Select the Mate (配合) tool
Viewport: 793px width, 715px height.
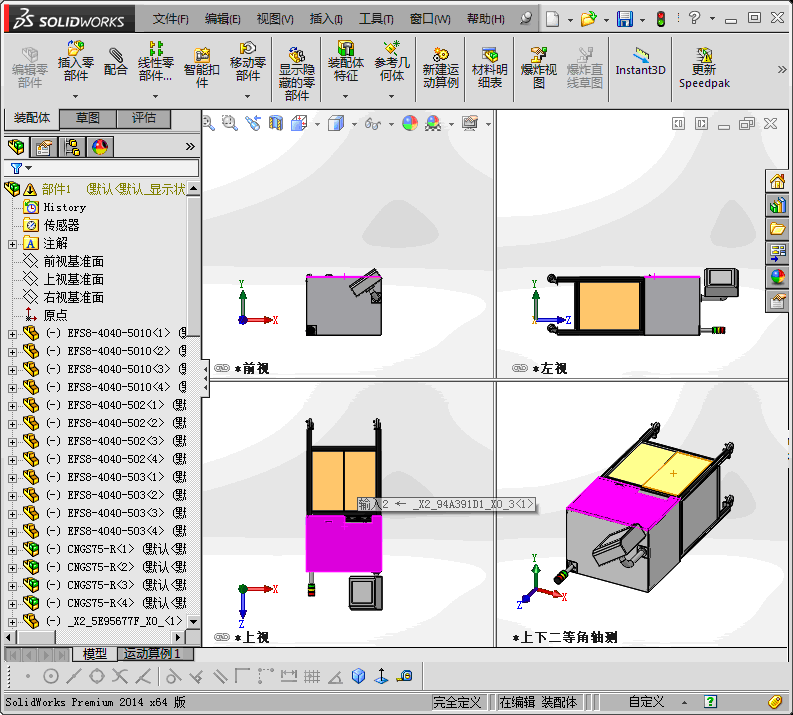click(115, 62)
